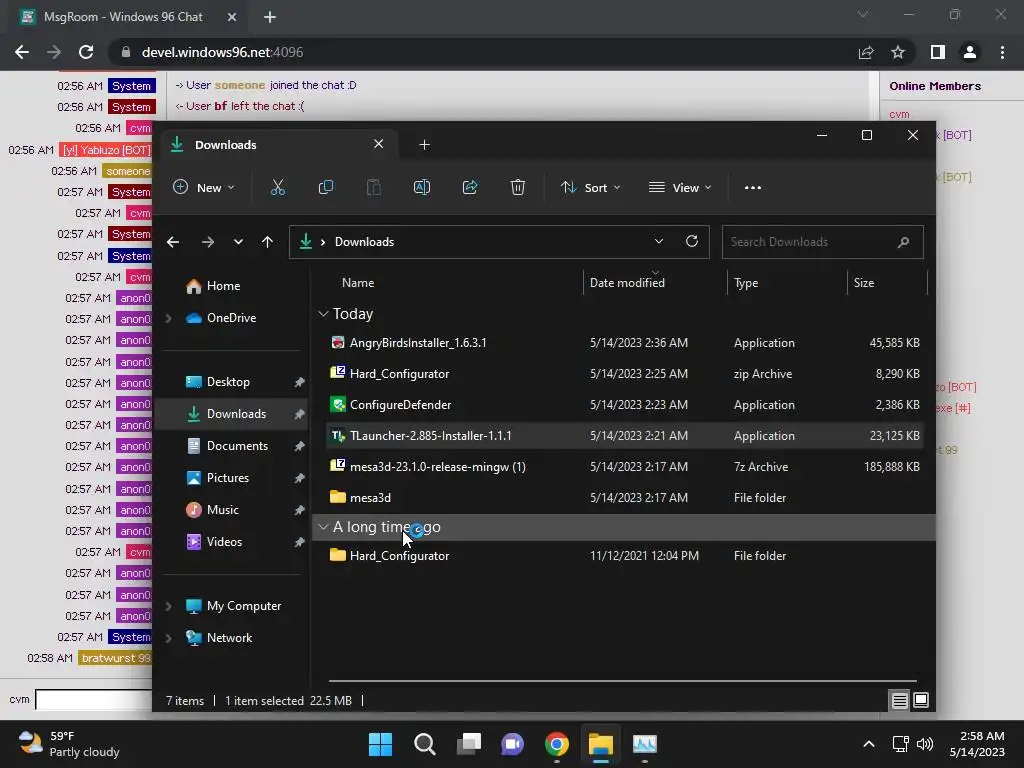Go up one folder level arrow
This screenshot has width=1024, height=768.
pyautogui.click(x=267, y=242)
